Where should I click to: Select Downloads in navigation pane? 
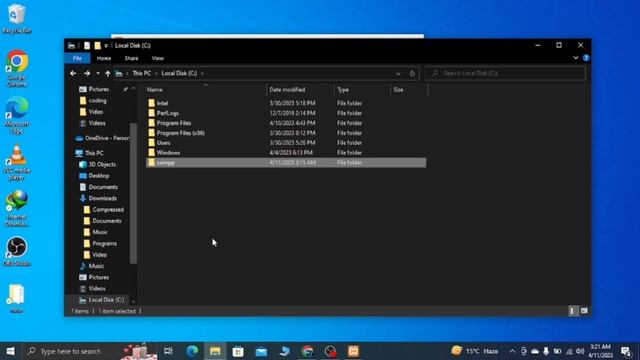pyautogui.click(x=102, y=198)
